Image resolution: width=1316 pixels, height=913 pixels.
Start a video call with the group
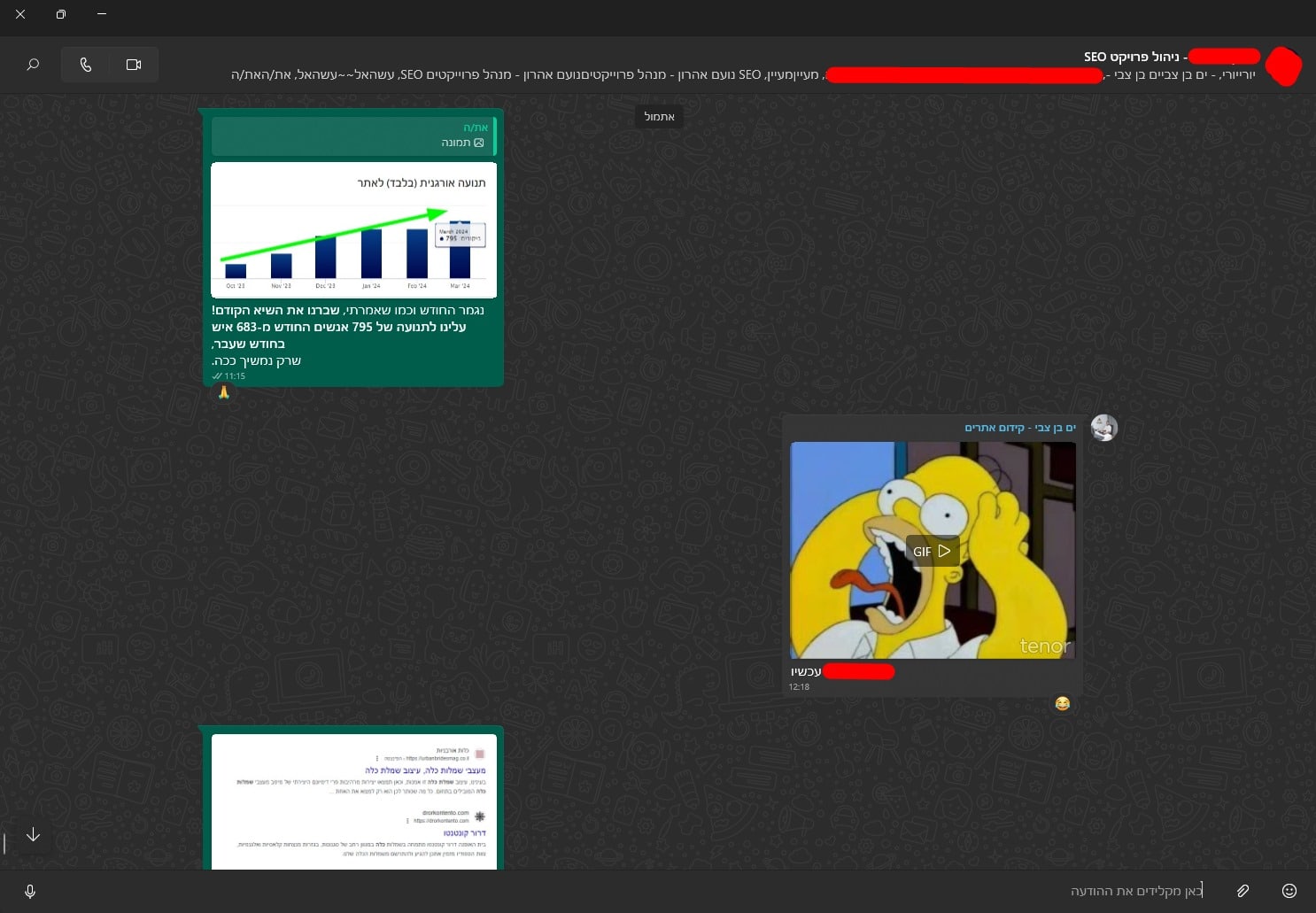(134, 65)
